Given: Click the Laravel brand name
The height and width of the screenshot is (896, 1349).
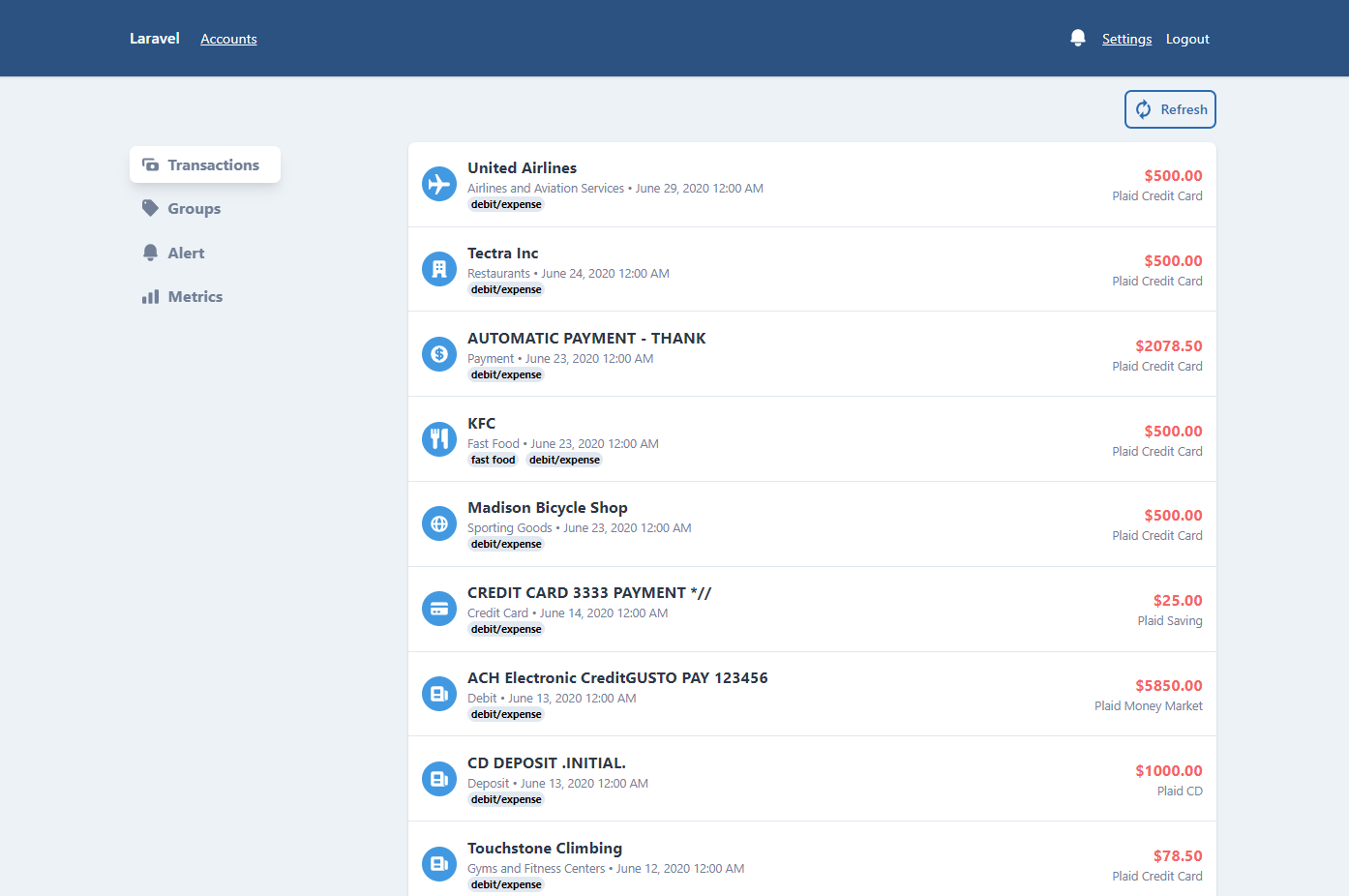Looking at the screenshot, I should (x=155, y=39).
